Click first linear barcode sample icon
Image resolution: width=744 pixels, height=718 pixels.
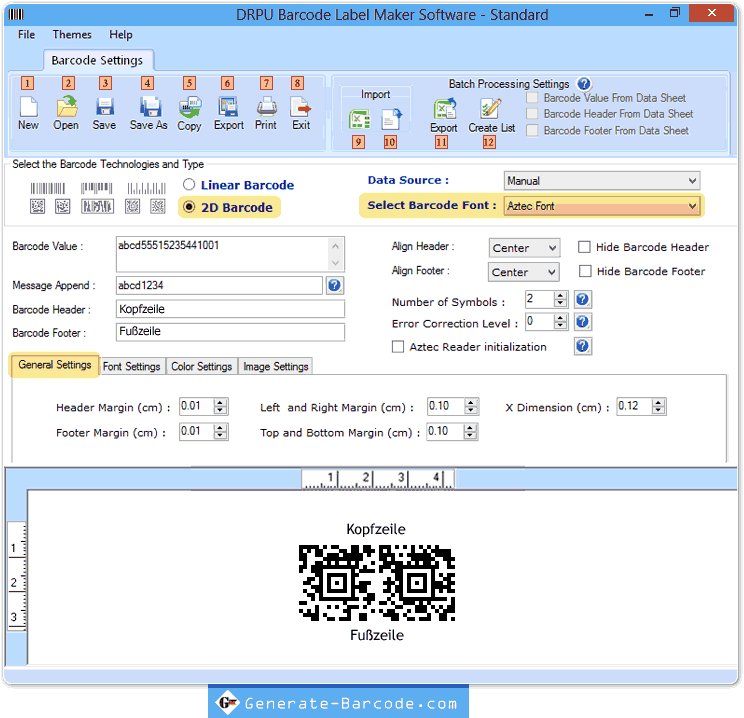48,189
